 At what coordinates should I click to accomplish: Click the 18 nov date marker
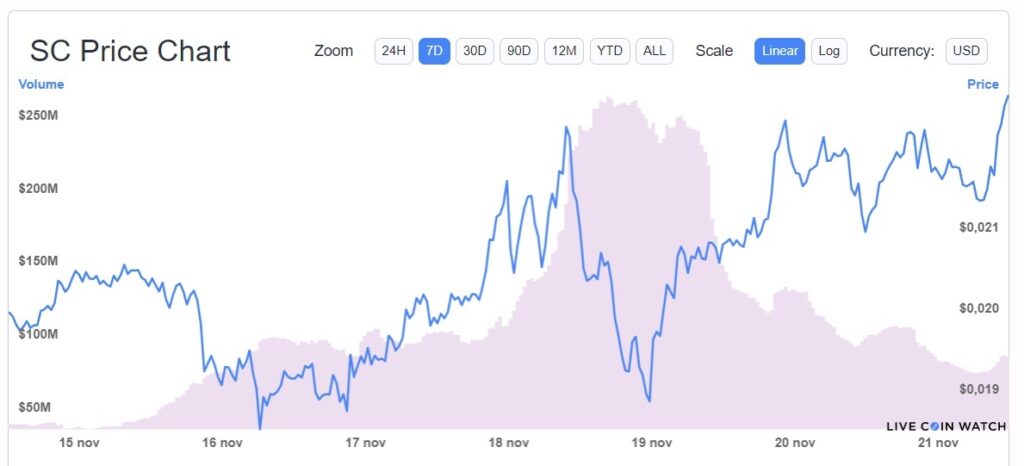pyautogui.click(x=508, y=442)
